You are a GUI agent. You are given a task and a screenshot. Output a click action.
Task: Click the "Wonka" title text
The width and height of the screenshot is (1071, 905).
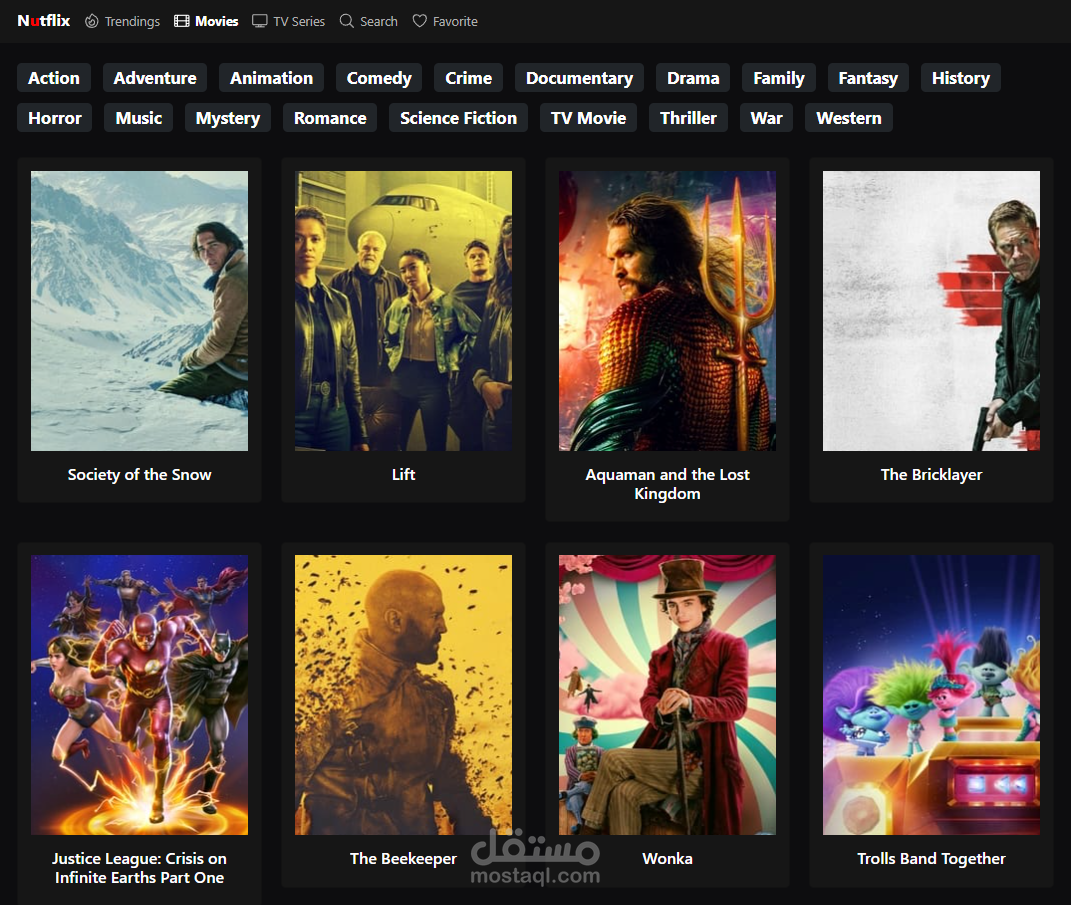click(x=667, y=859)
